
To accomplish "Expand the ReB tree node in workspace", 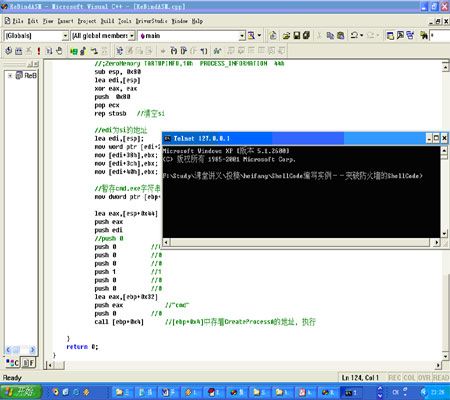I will [10, 76].
